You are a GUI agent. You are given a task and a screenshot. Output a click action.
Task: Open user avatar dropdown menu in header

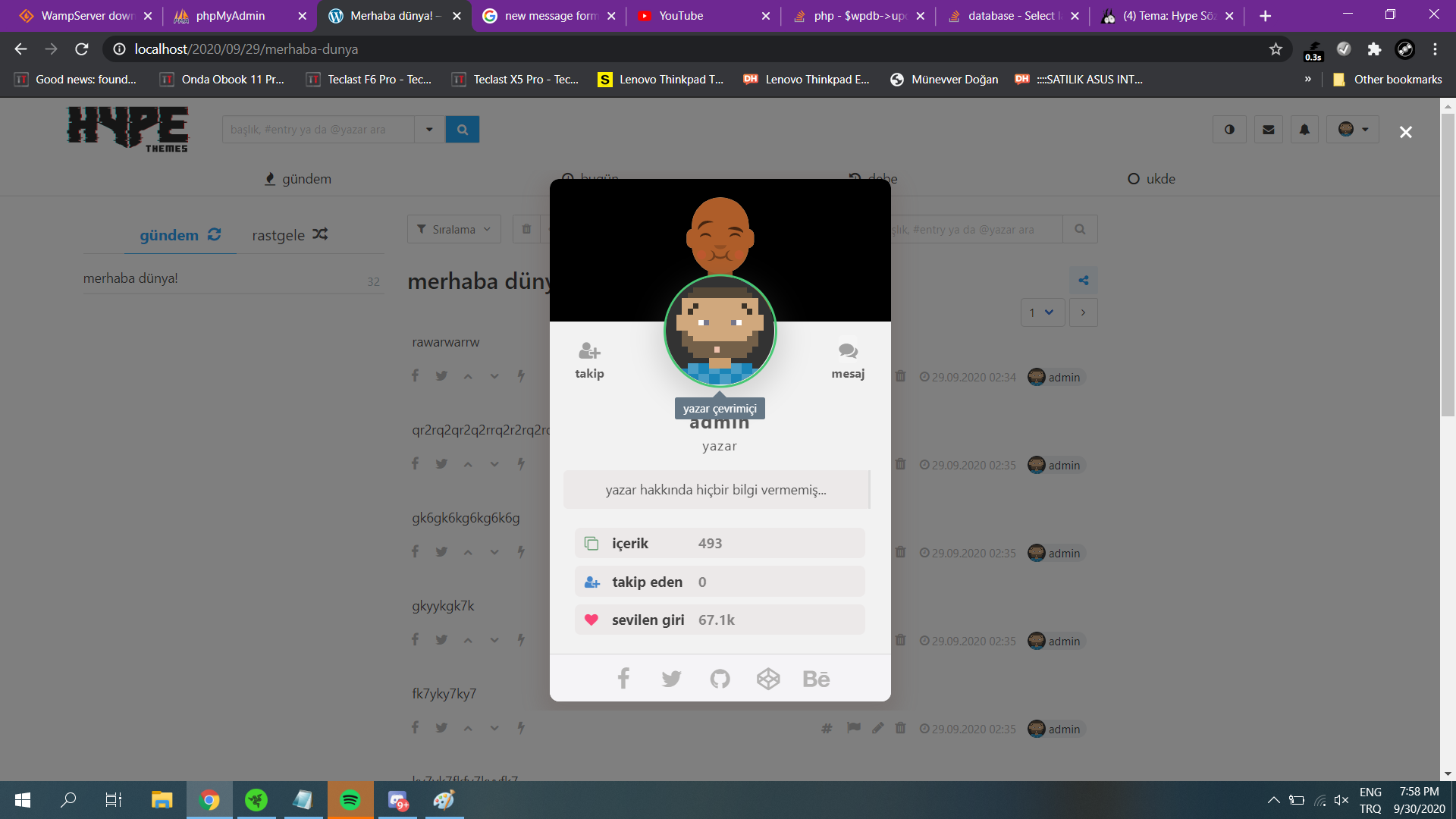click(1353, 130)
